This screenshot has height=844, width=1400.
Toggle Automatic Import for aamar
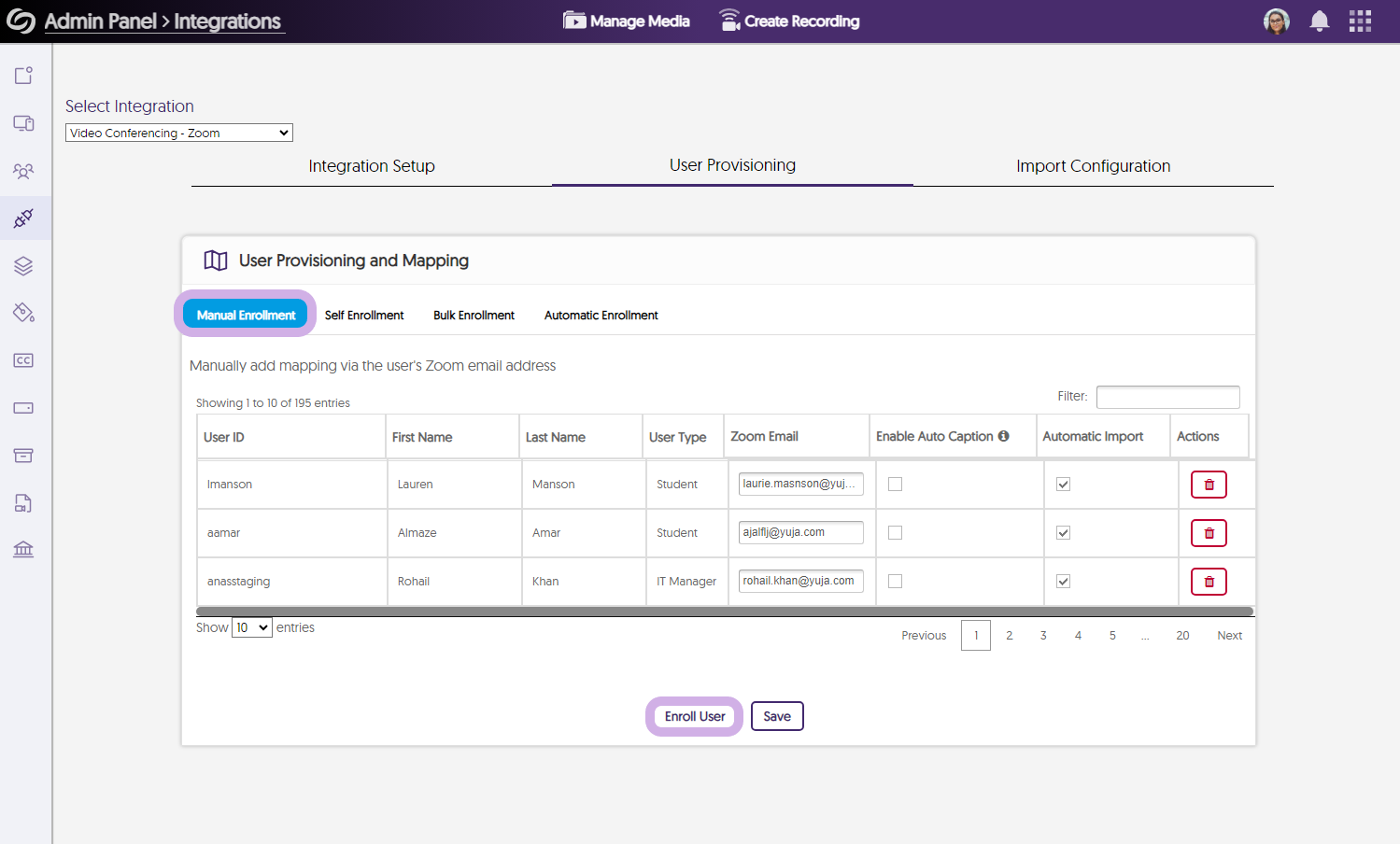[1063, 532]
